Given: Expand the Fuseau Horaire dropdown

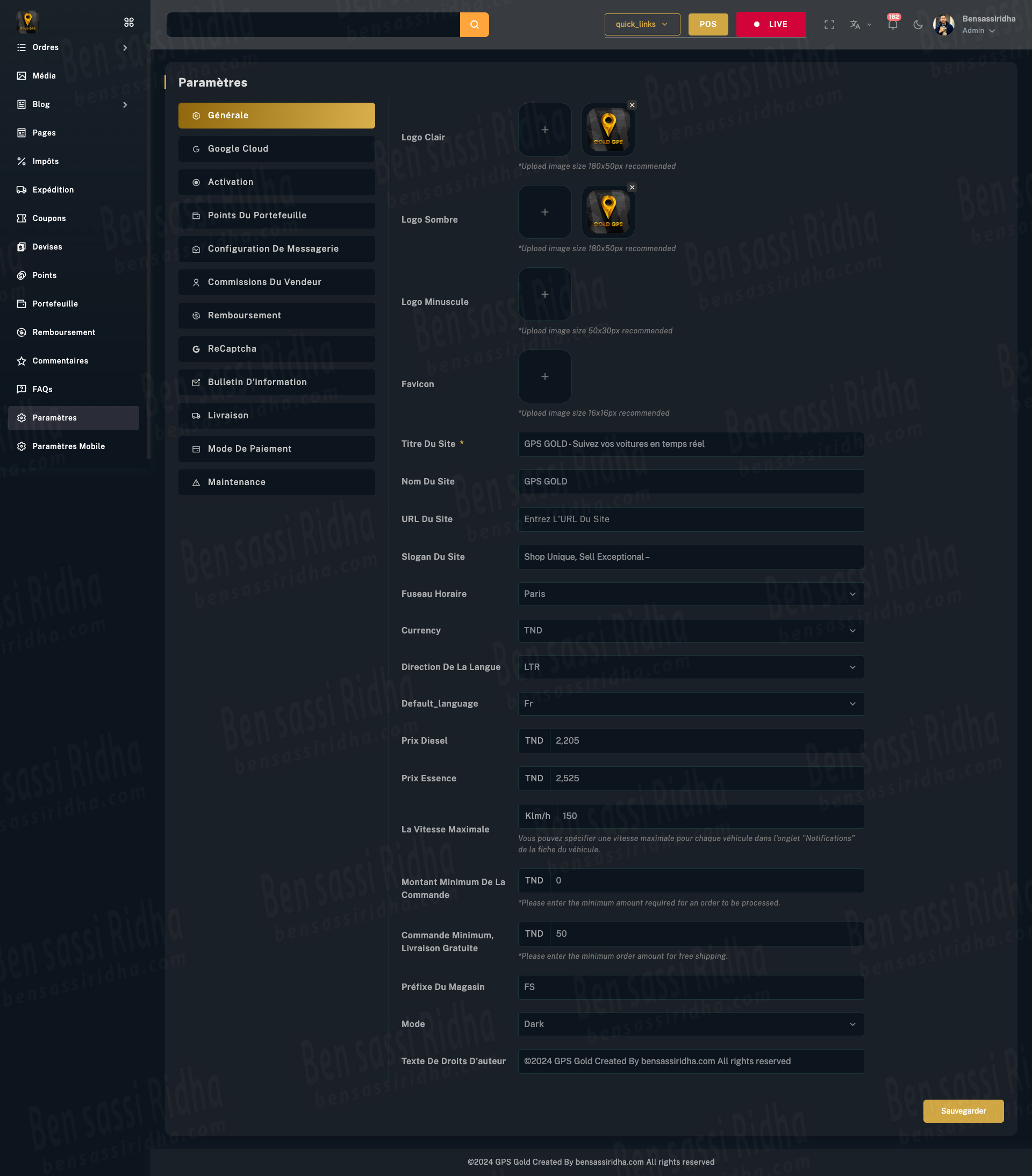Looking at the screenshot, I should (x=690, y=594).
